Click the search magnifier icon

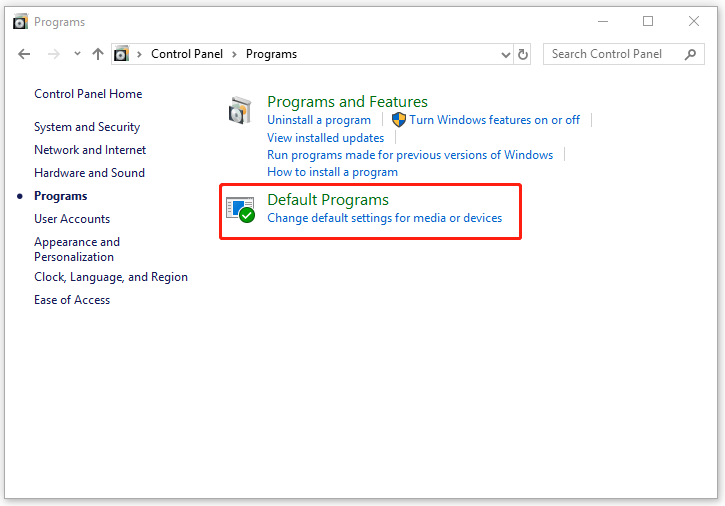click(690, 54)
